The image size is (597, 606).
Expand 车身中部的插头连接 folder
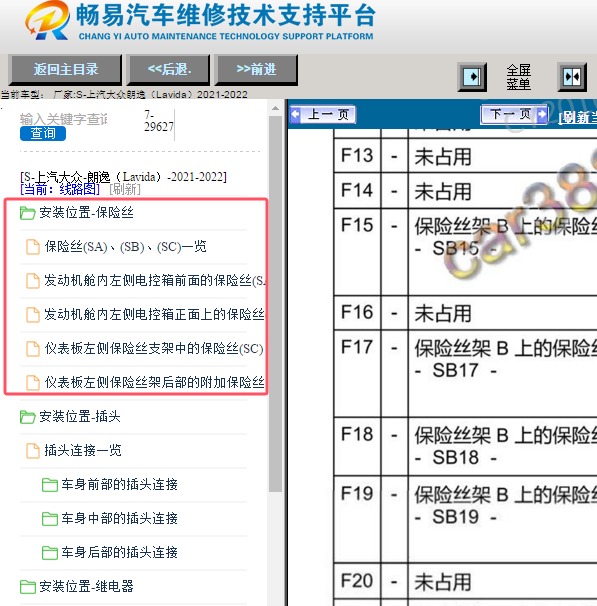pyautogui.click(x=119, y=519)
